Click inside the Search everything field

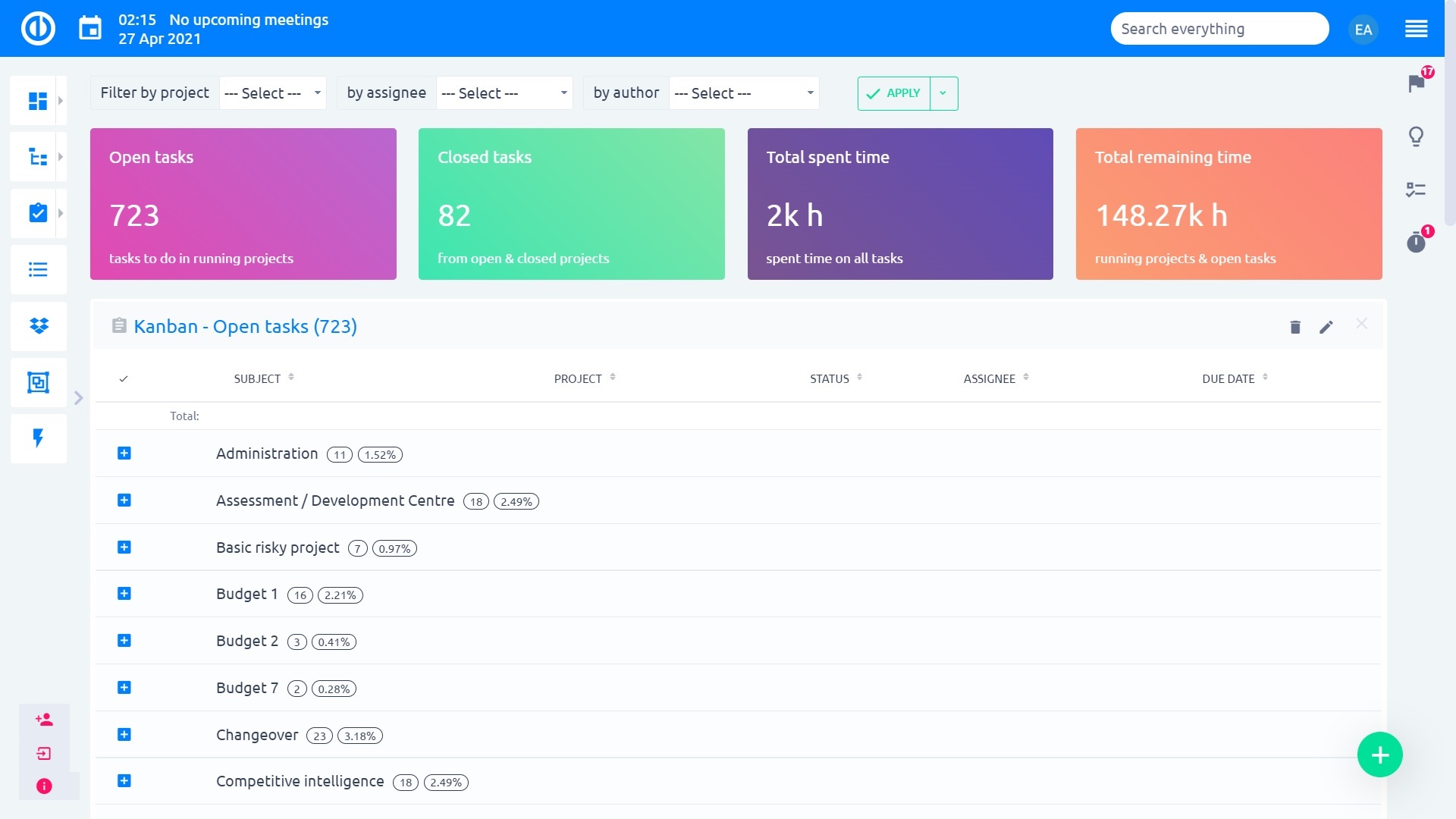coord(1219,28)
